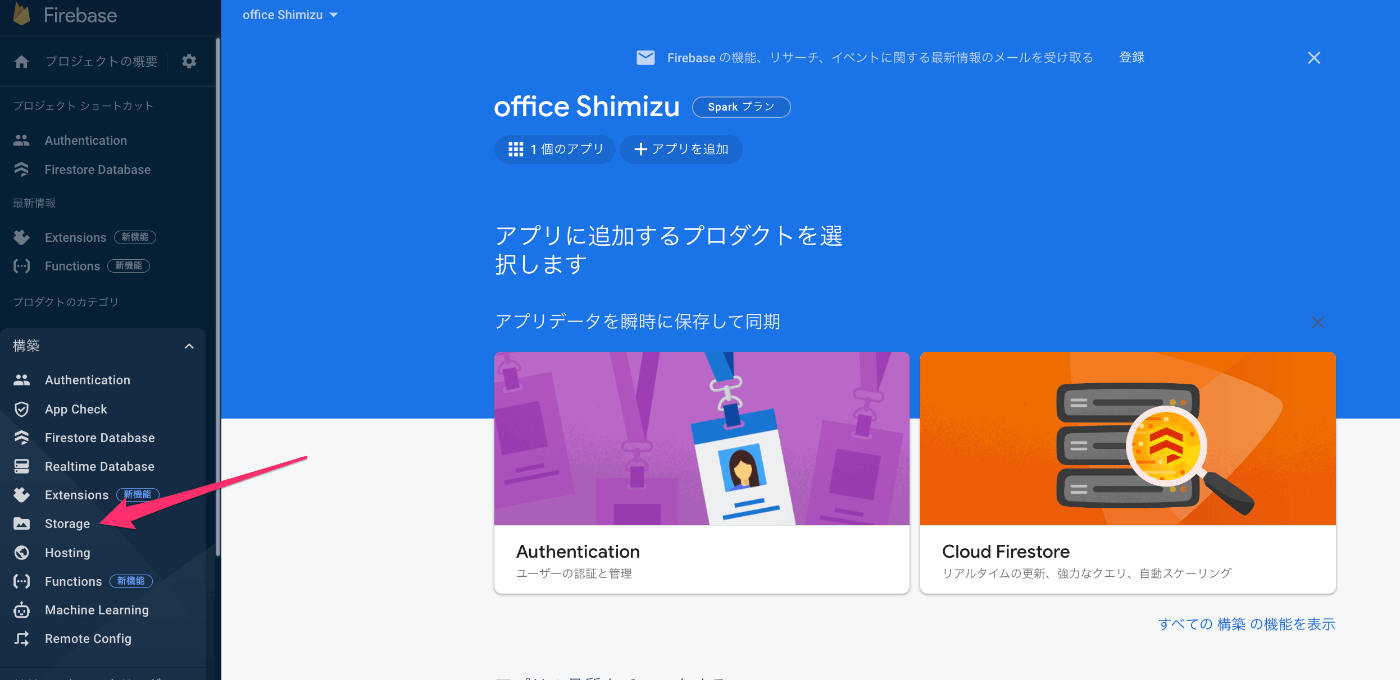Click Authentication icon in 構築 section

point(22,380)
